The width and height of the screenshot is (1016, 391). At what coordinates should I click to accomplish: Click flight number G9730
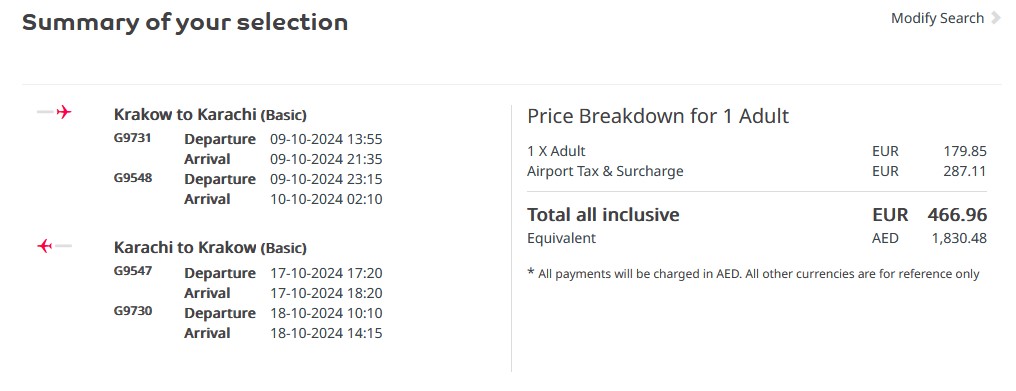tap(133, 311)
